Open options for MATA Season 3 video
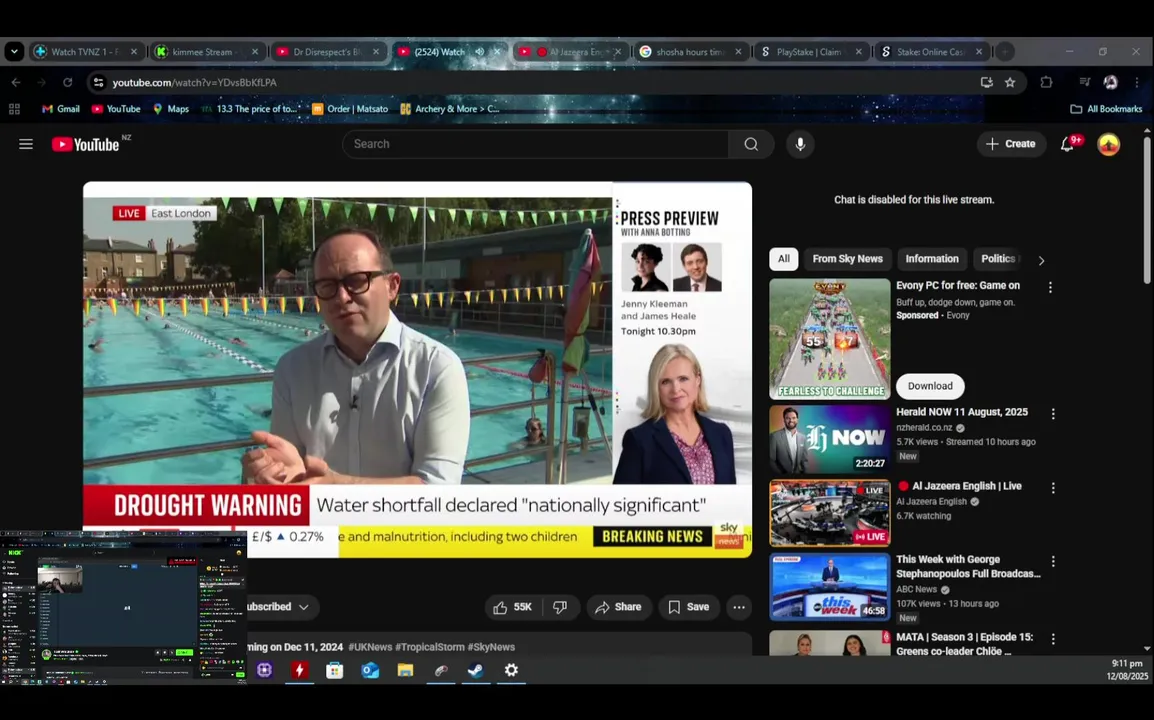The width and height of the screenshot is (1154, 720). point(1053,638)
